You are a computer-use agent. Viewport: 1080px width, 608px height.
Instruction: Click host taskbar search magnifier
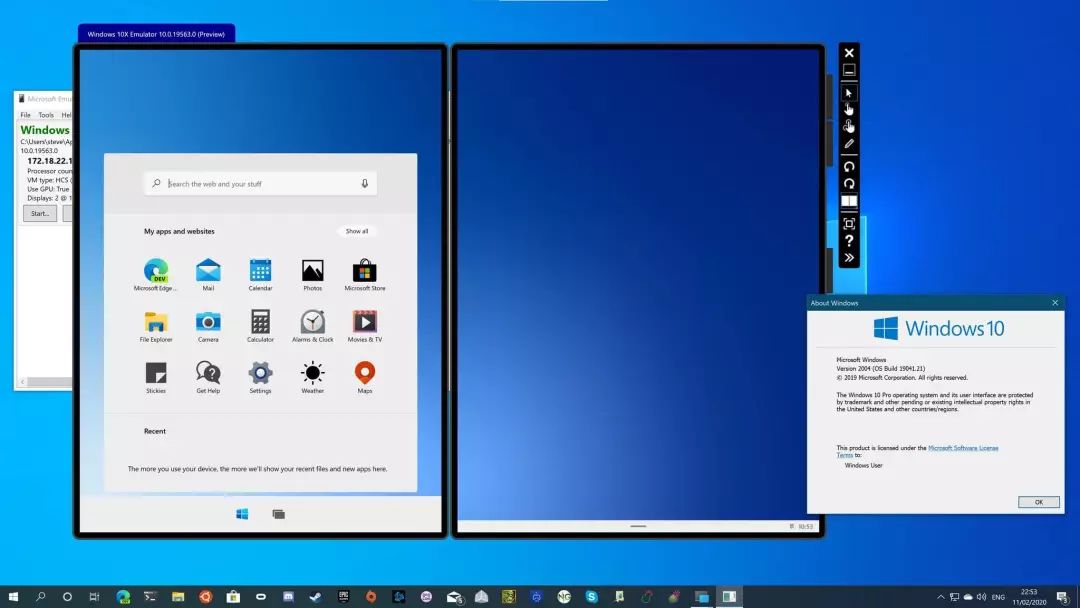40,596
